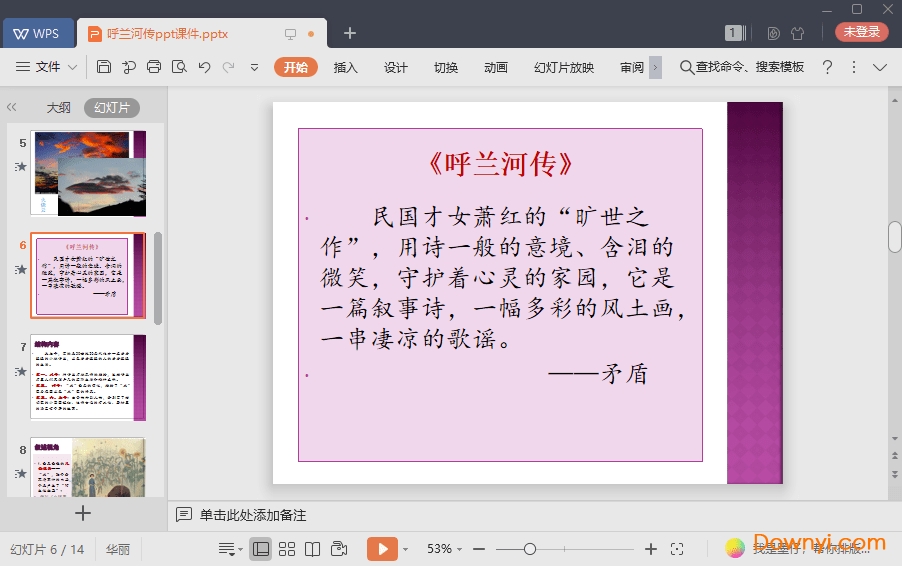Switch to Normal view icon
The image size is (902, 566).
coord(261,549)
